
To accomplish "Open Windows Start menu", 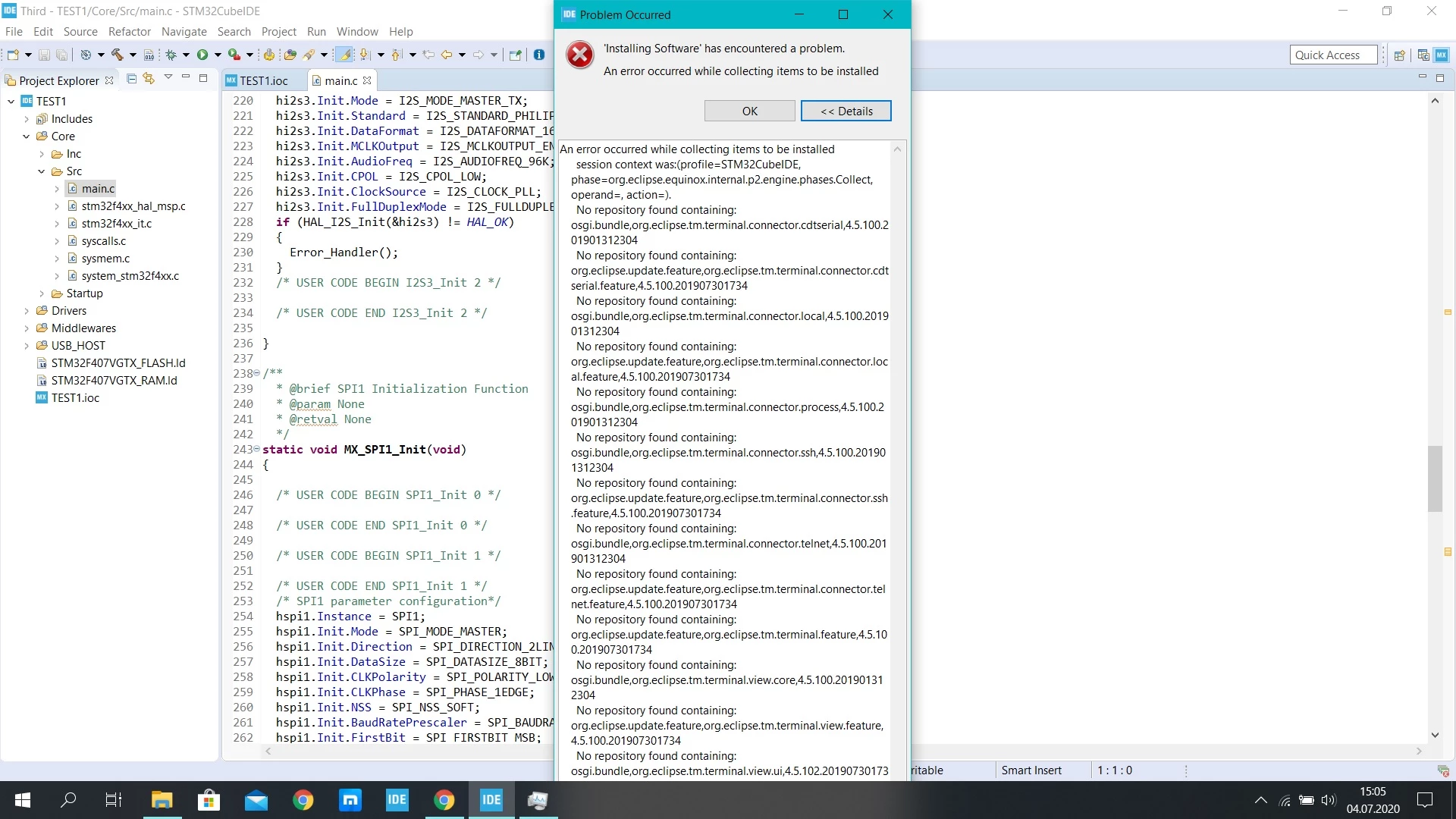I will coord(23,800).
